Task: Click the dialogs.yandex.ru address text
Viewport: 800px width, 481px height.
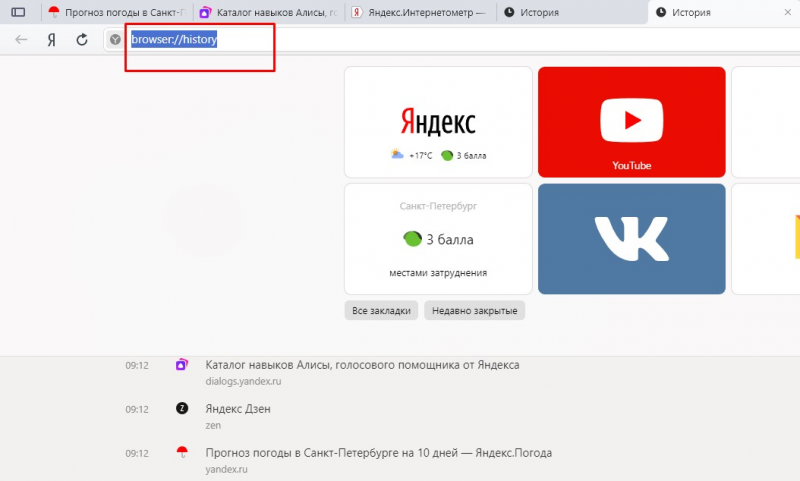Action: [243, 381]
